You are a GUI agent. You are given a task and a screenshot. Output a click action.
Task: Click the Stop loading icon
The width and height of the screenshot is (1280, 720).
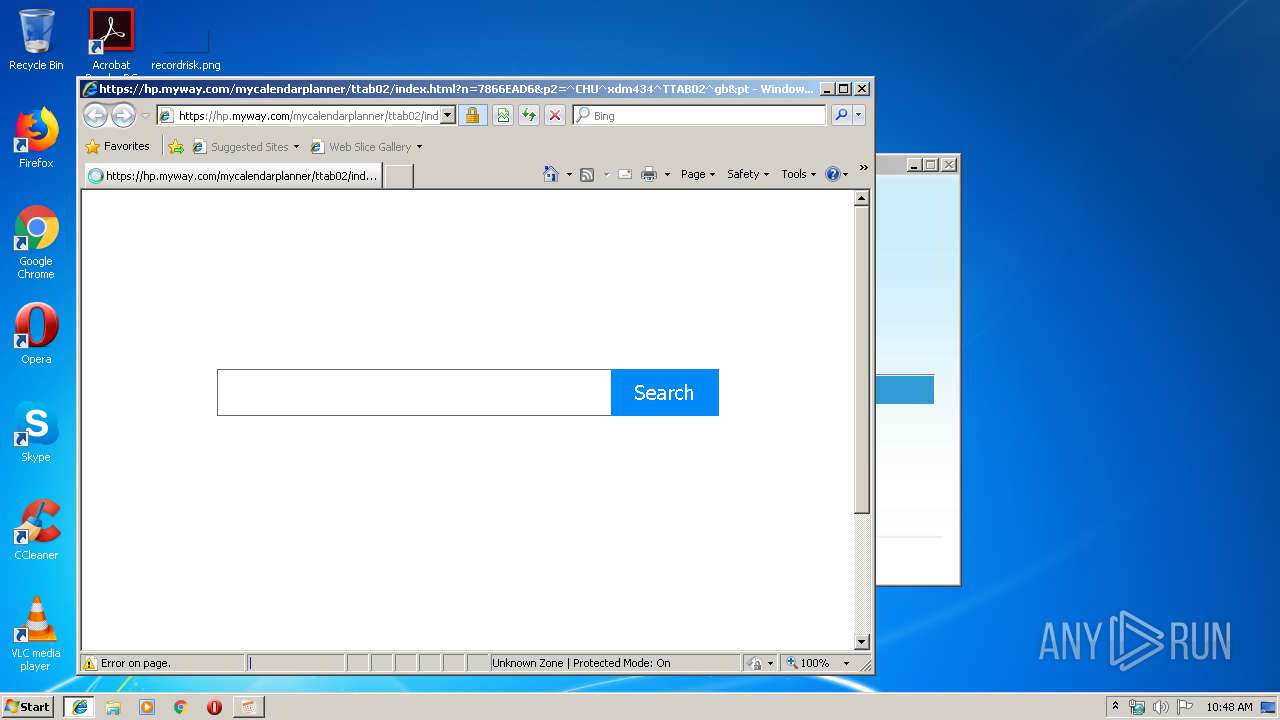[555, 115]
